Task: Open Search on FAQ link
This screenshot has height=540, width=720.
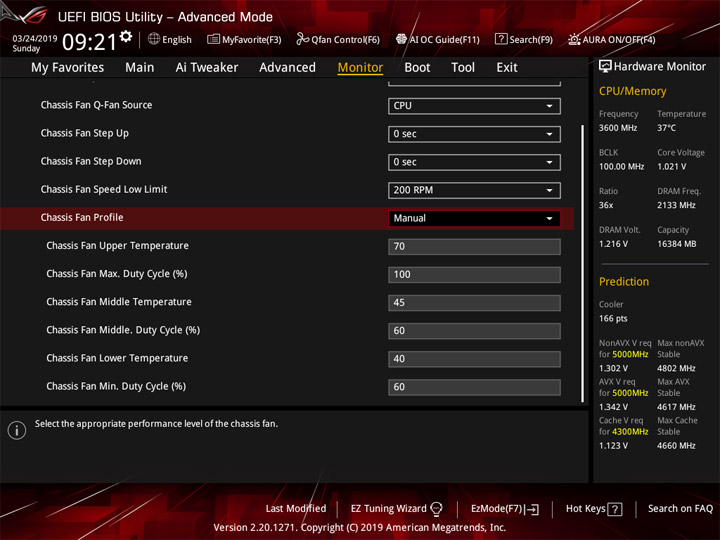Action: click(680, 509)
